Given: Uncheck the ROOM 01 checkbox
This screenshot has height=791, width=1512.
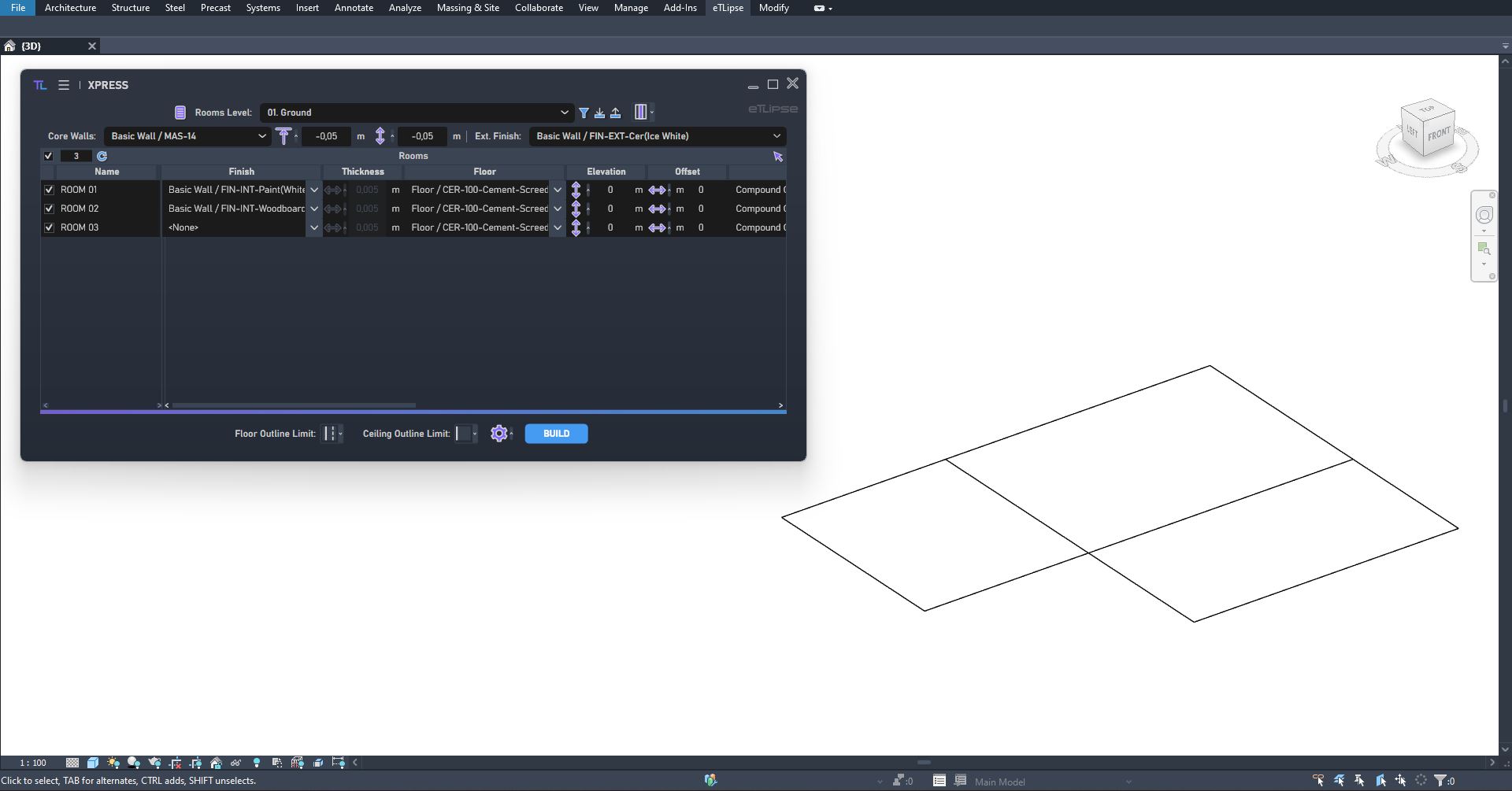Looking at the screenshot, I should [49, 190].
